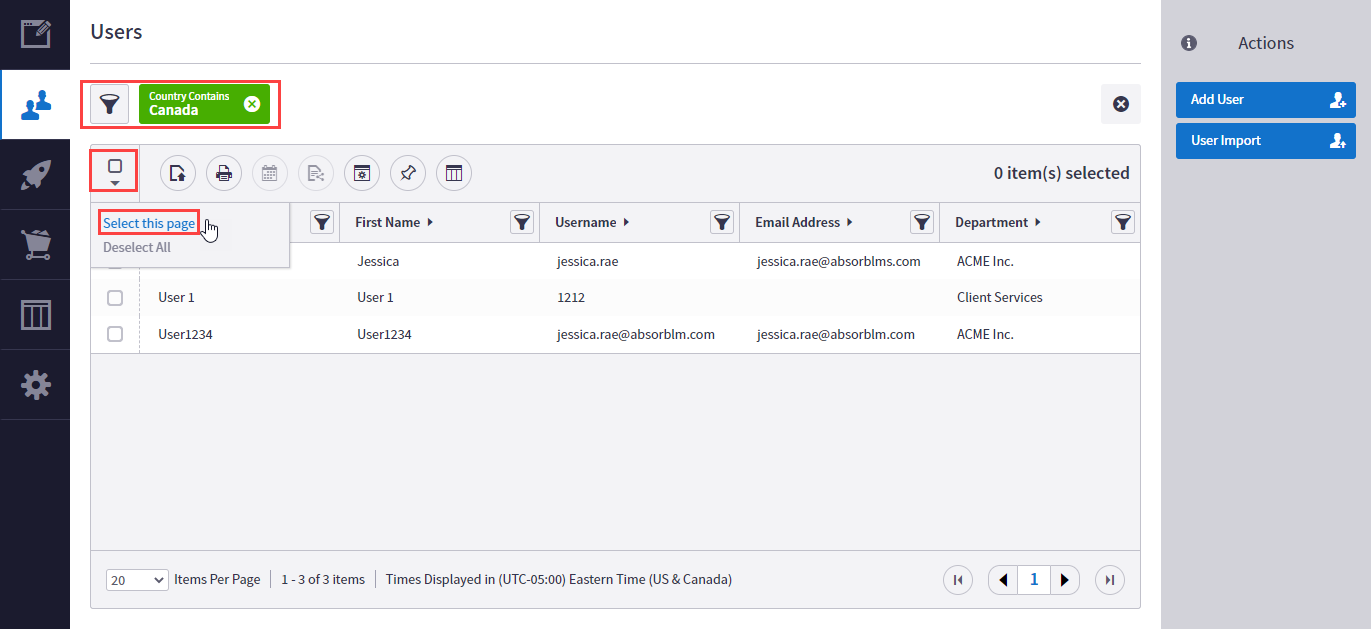Click the Export file toolbar icon
The image size is (1371, 629).
177,172
